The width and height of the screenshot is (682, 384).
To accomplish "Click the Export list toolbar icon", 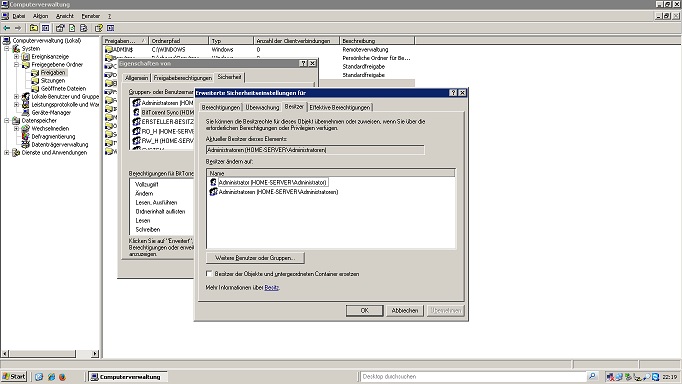I will pos(84,28).
